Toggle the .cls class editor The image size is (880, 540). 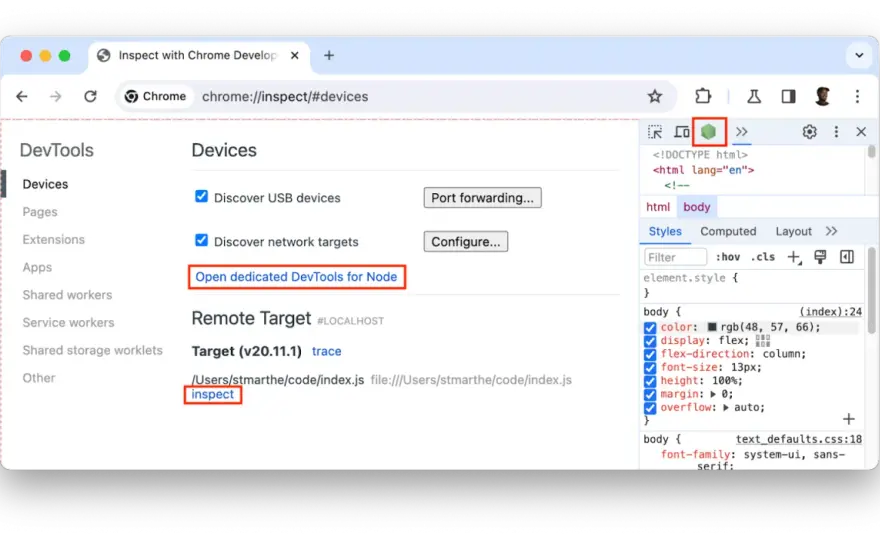click(x=763, y=257)
